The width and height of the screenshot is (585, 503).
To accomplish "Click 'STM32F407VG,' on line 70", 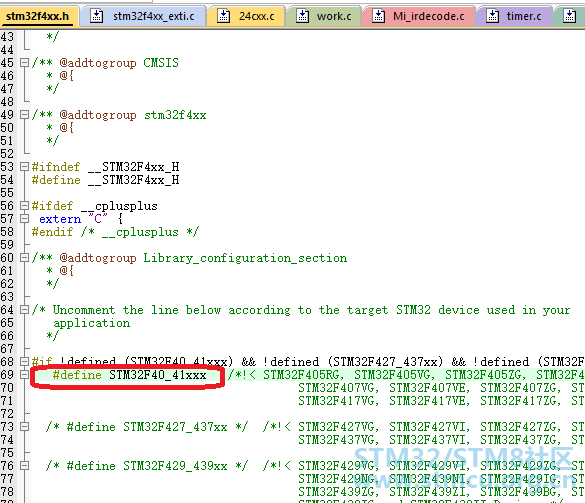I will [x=339, y=388].
